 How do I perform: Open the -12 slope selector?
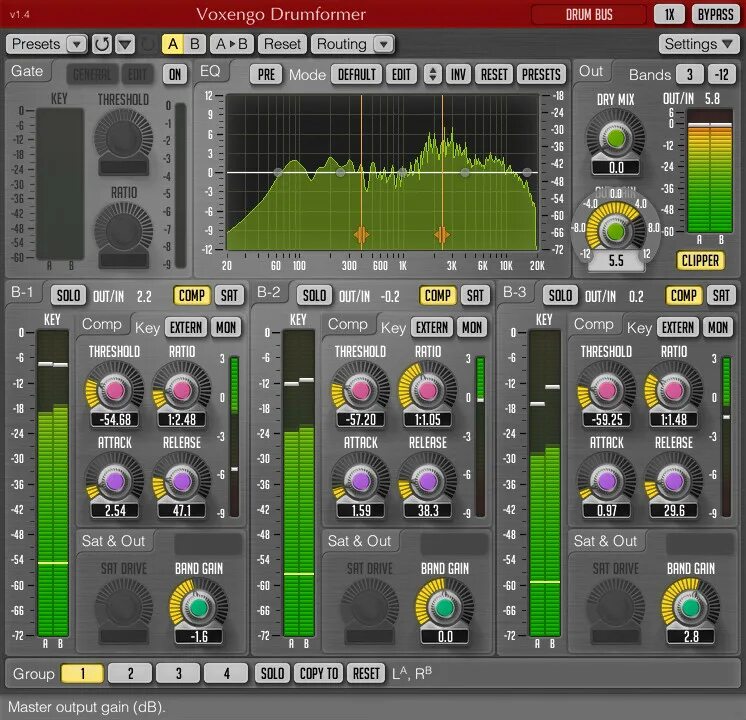click(x=722, y=74)
